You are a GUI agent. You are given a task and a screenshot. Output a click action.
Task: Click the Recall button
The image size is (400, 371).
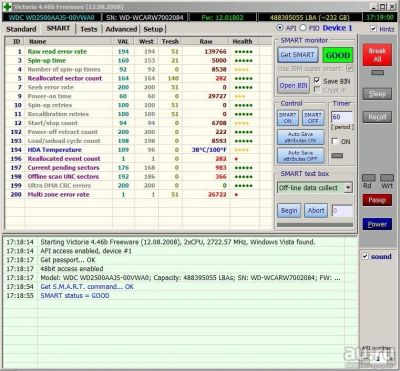point(377,117)
